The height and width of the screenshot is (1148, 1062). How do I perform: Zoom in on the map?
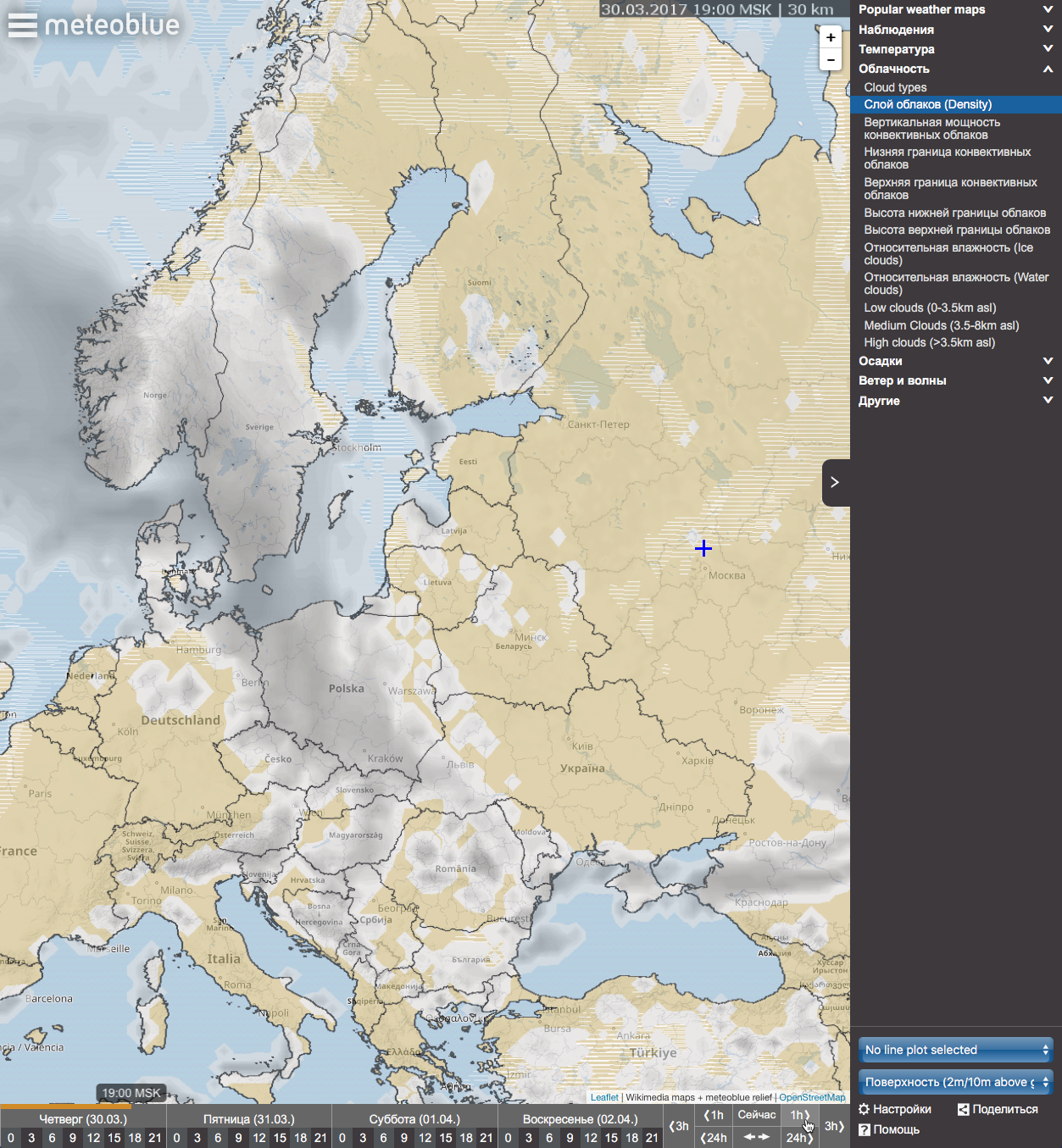pos(831,37)
